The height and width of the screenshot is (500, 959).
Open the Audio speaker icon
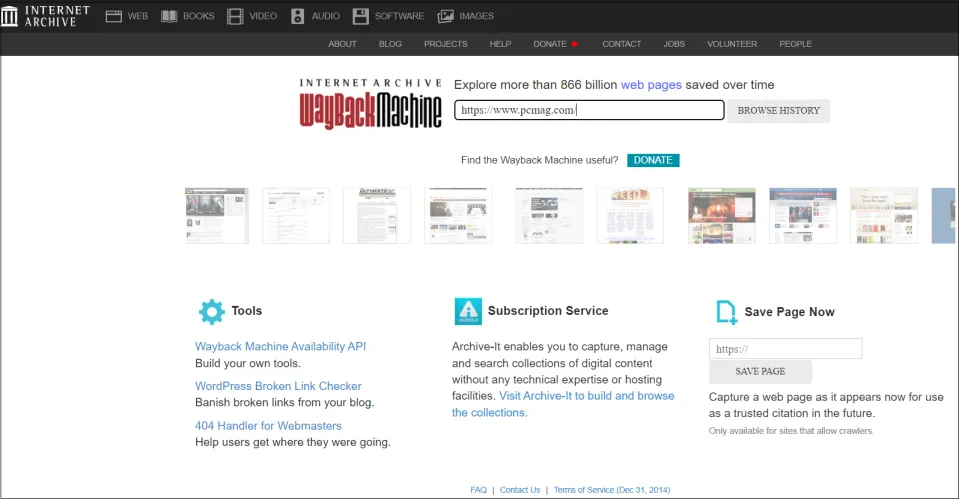point(298,16)
